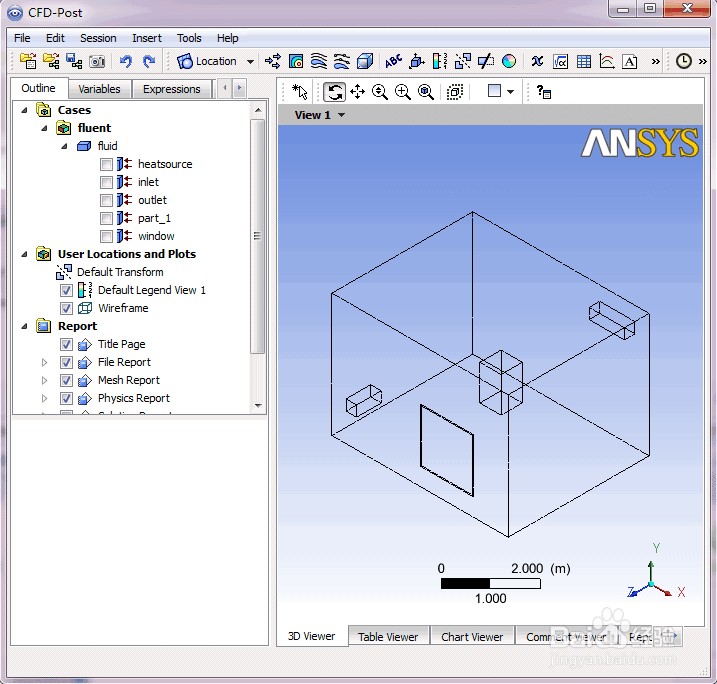Viewport: 717px width, 684px height.
Task: Enable the outlet boundary checkbox
Action: click(106, 200)
